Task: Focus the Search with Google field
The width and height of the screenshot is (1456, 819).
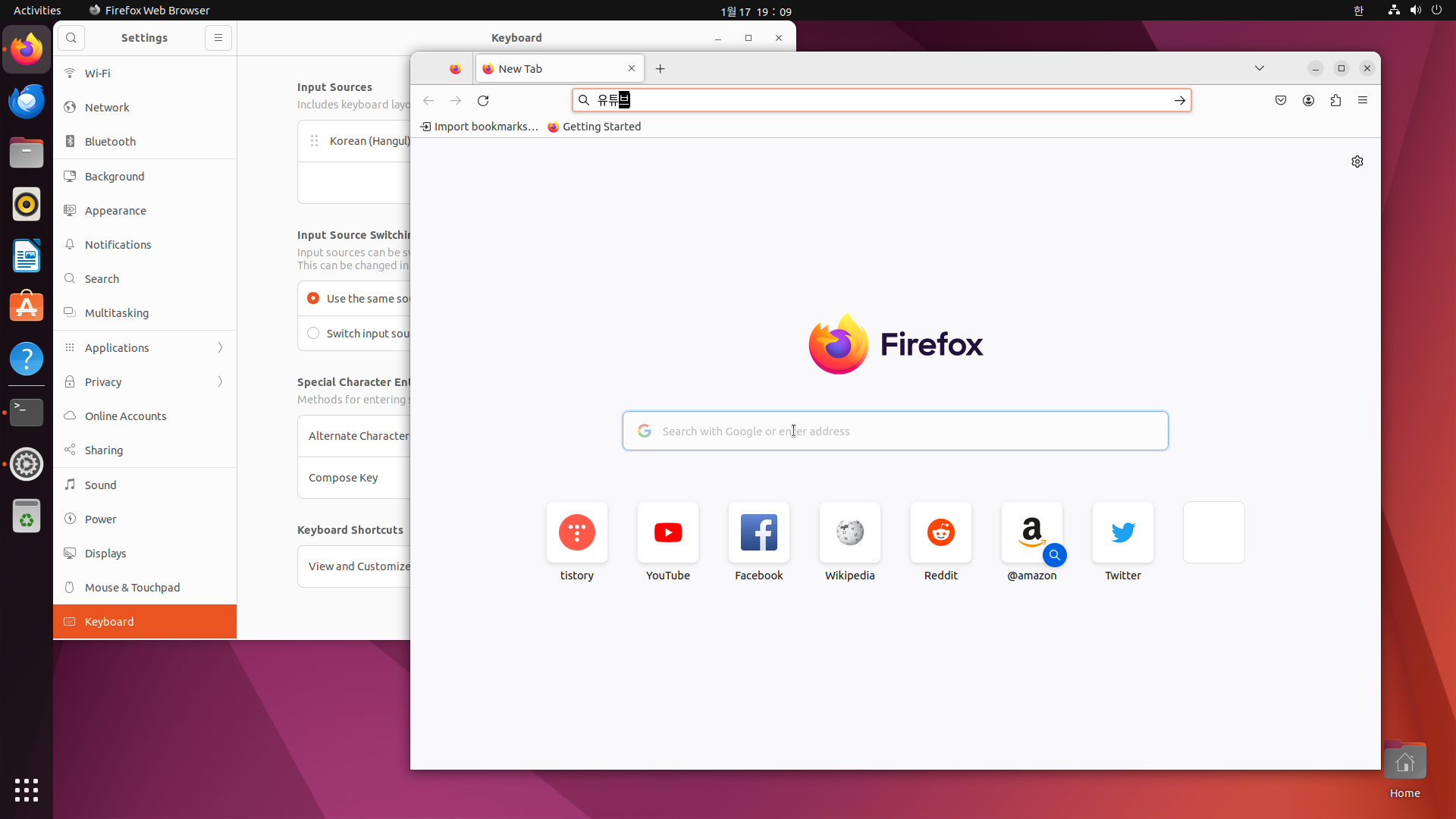Action: coord(896,431)
